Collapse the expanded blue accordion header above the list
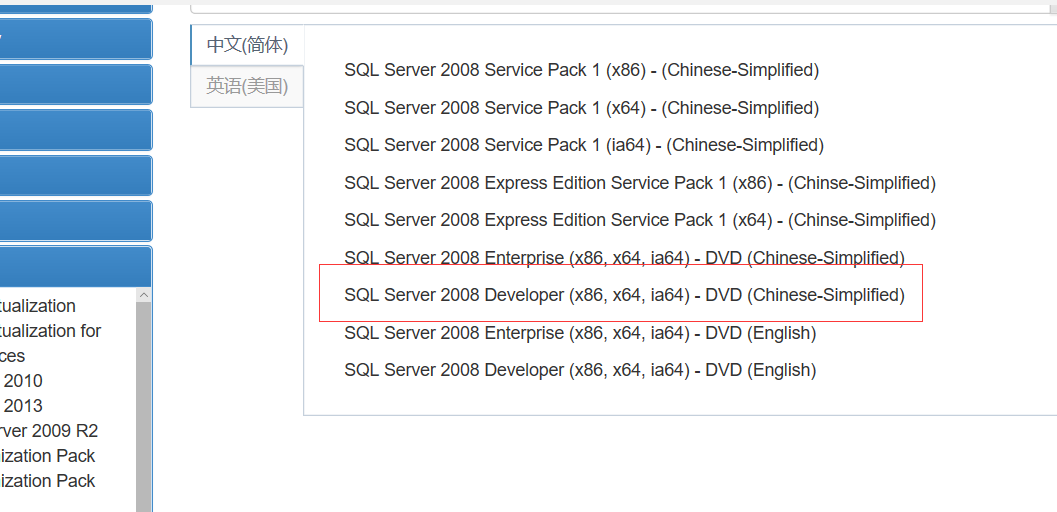 tap(70, 266)
